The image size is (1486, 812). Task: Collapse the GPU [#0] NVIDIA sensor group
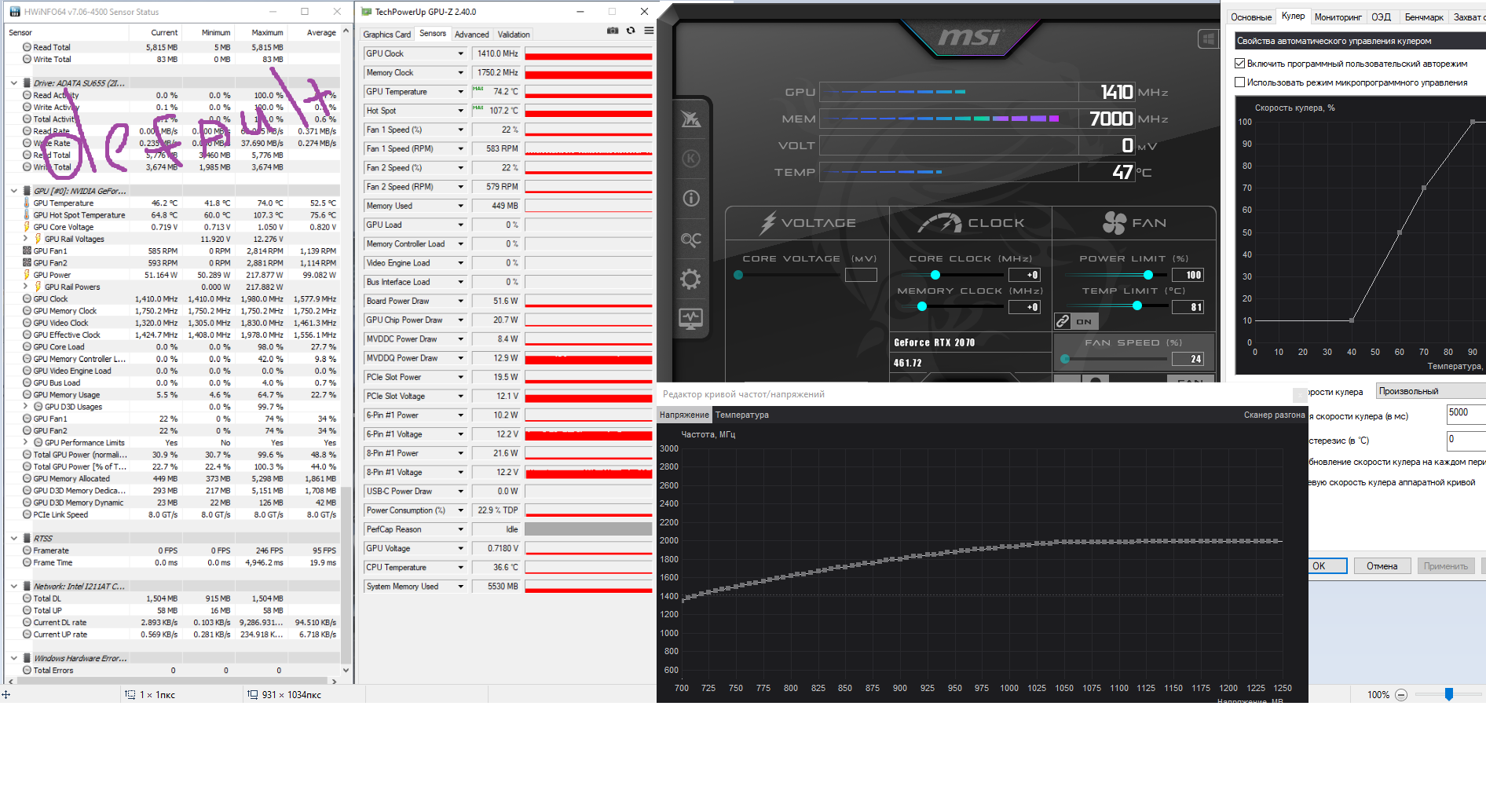[x=14, y=191]
